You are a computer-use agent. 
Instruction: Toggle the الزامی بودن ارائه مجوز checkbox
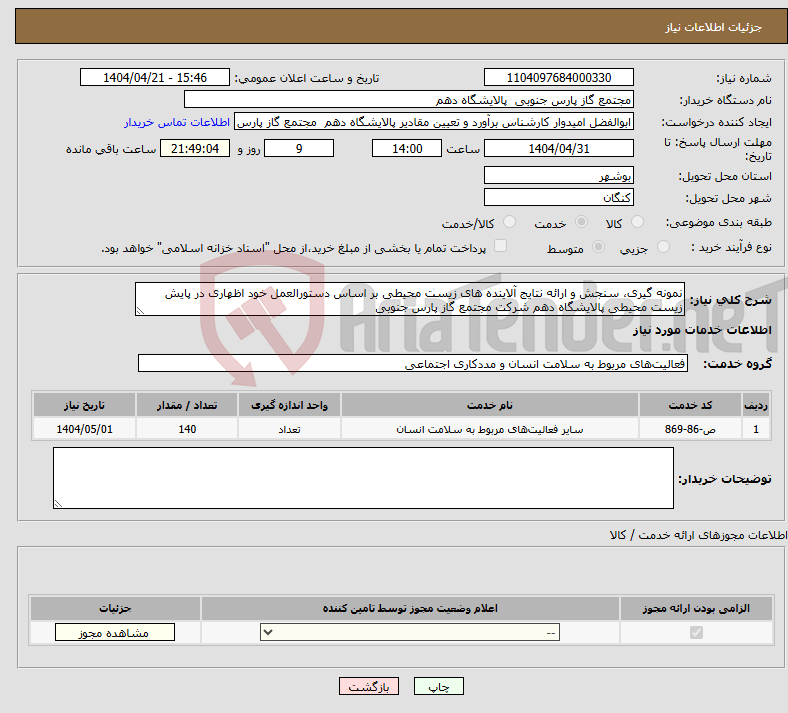pos(696,632)
